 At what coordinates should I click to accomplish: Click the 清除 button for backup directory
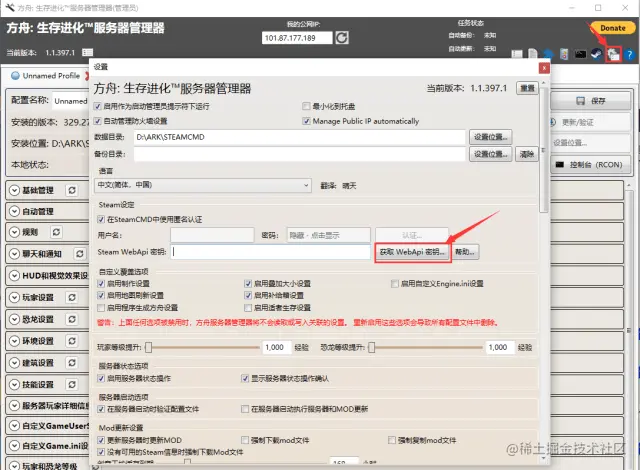[527, 154]
